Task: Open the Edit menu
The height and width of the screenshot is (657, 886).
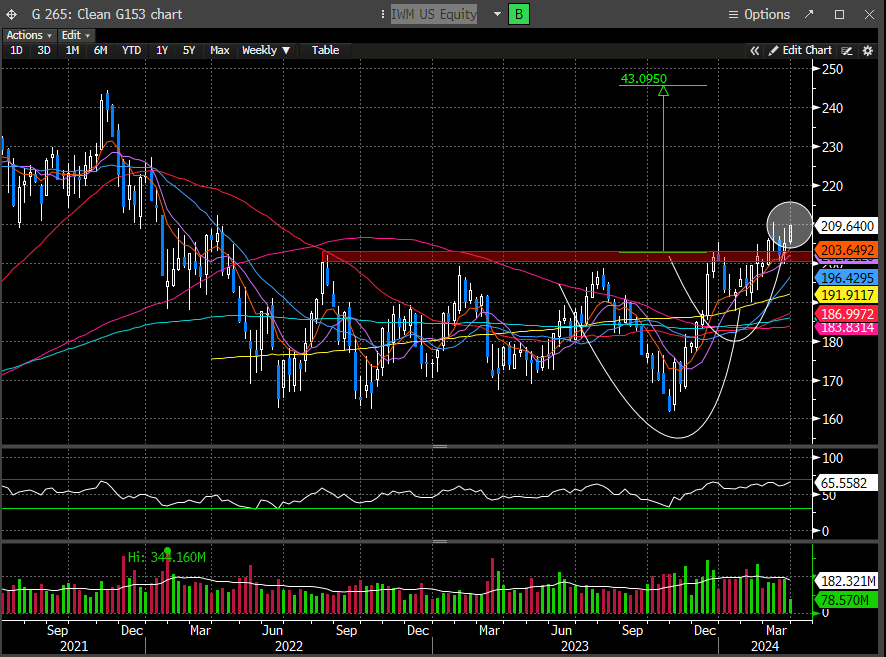Action: 73,35
